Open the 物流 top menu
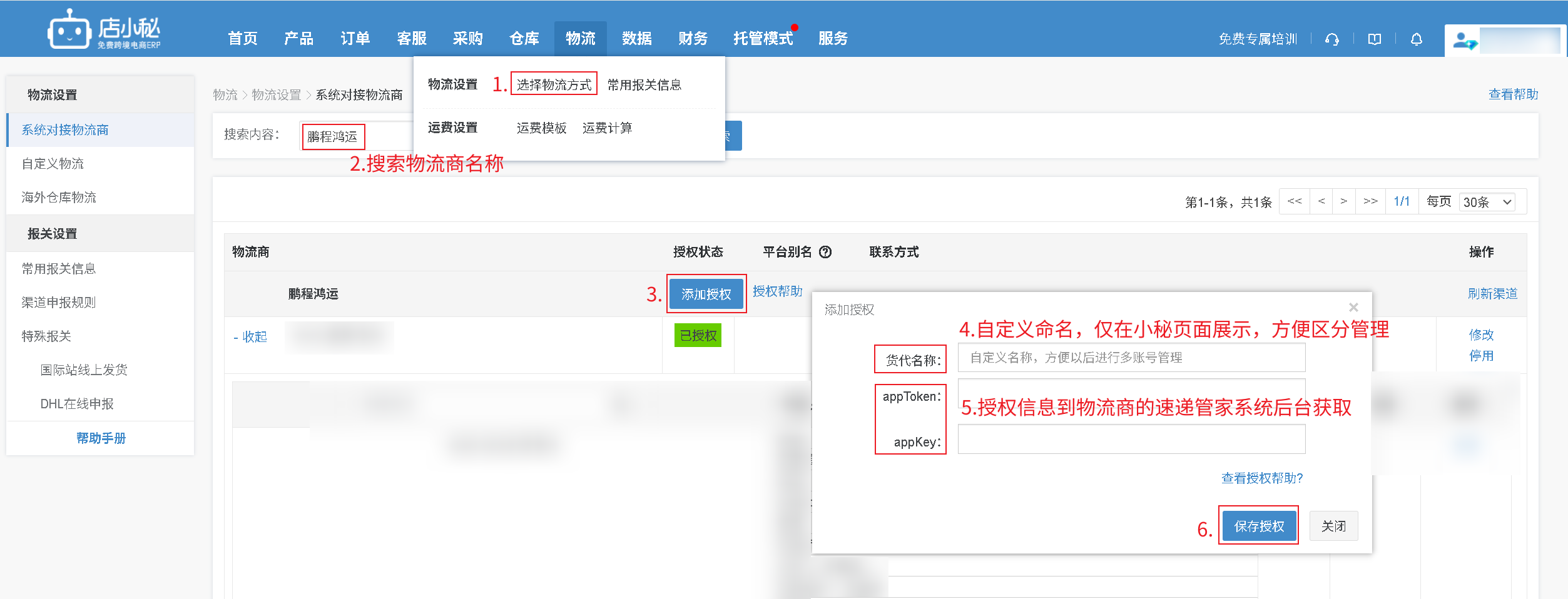Viewport: 1568px width, 599px height. 580,39
